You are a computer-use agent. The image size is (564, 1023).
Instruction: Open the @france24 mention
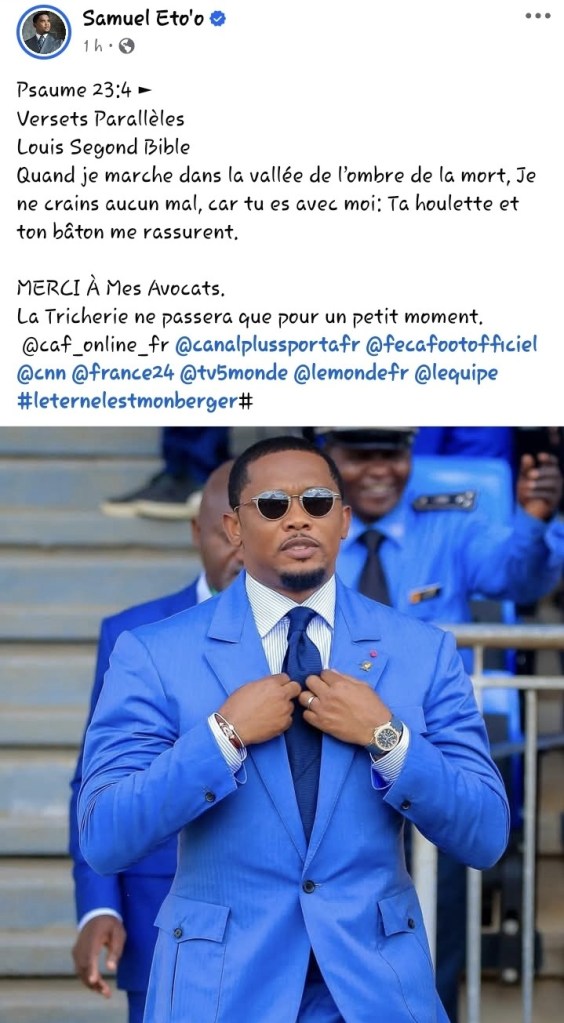(x=123, y=373)
